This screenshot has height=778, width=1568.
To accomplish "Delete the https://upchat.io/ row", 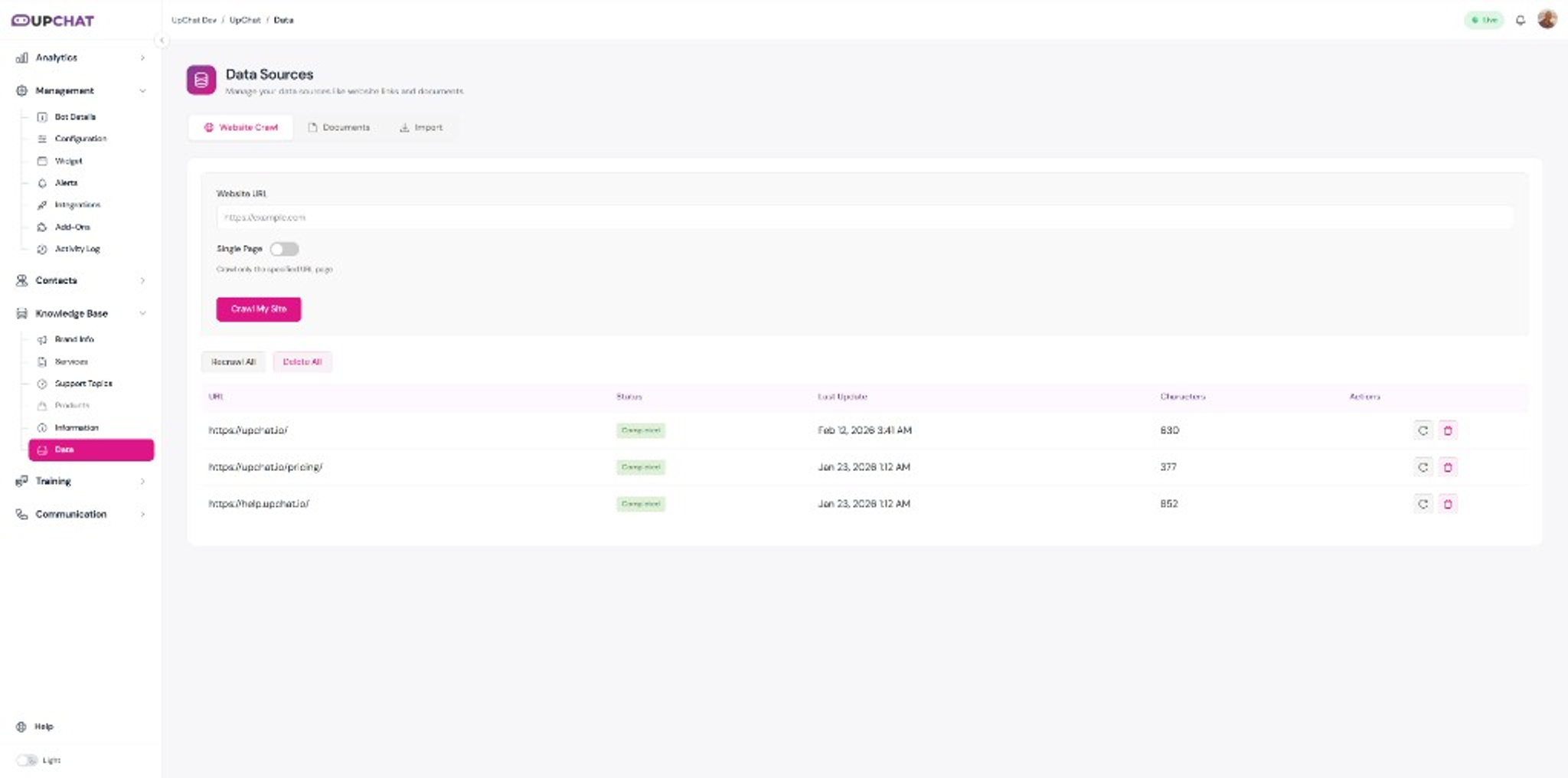I will pos(1448,430).
